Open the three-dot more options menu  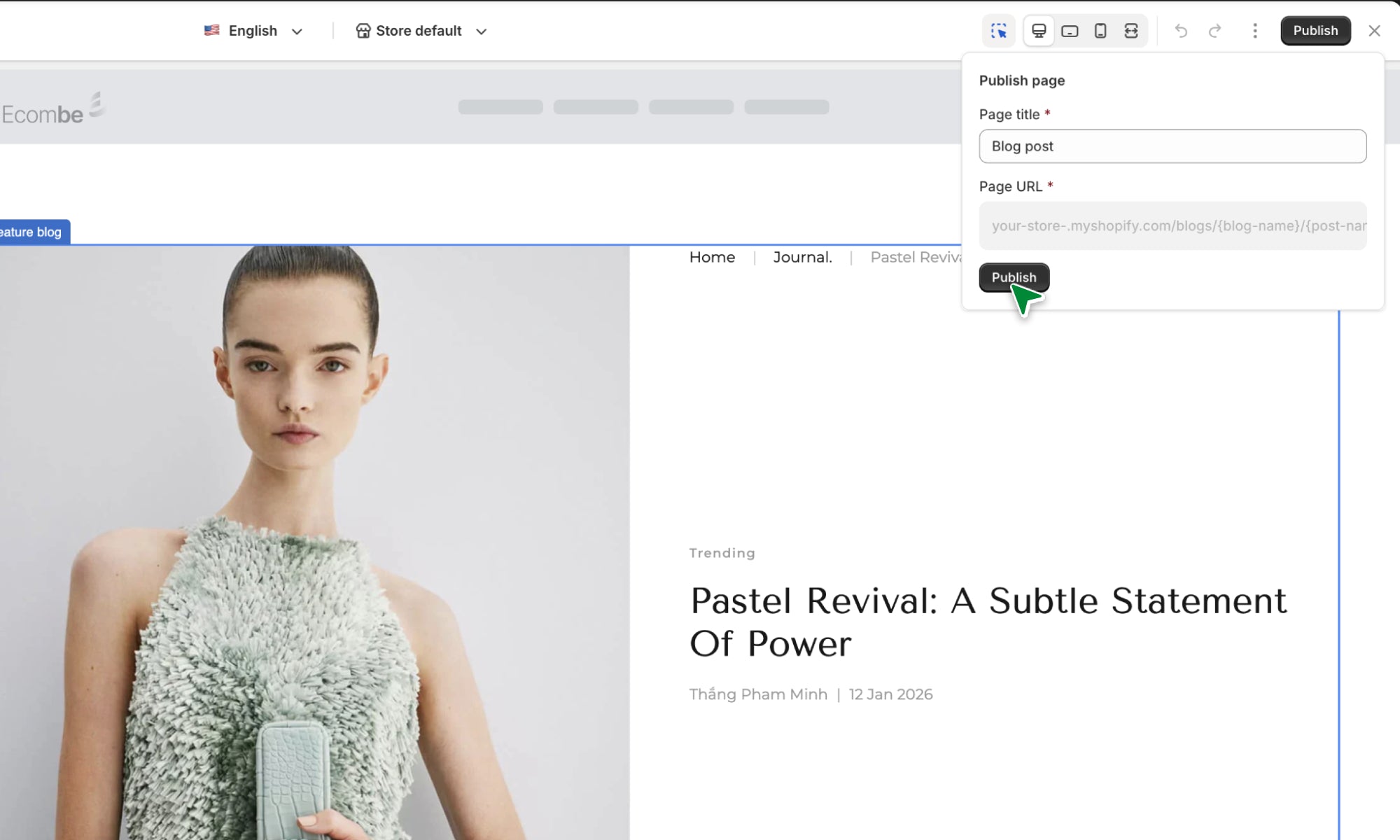(1255, 31)
